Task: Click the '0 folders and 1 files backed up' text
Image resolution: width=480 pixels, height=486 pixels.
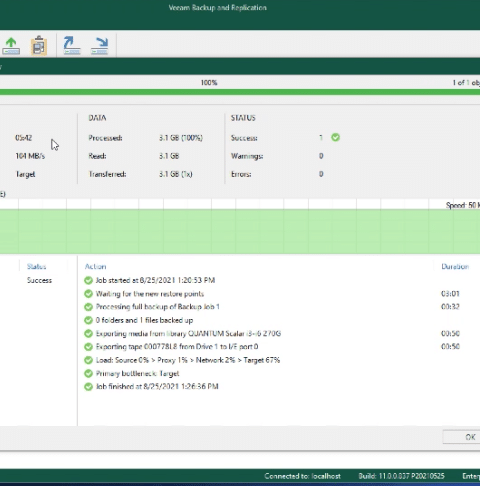Action: (x=144, y=320)
